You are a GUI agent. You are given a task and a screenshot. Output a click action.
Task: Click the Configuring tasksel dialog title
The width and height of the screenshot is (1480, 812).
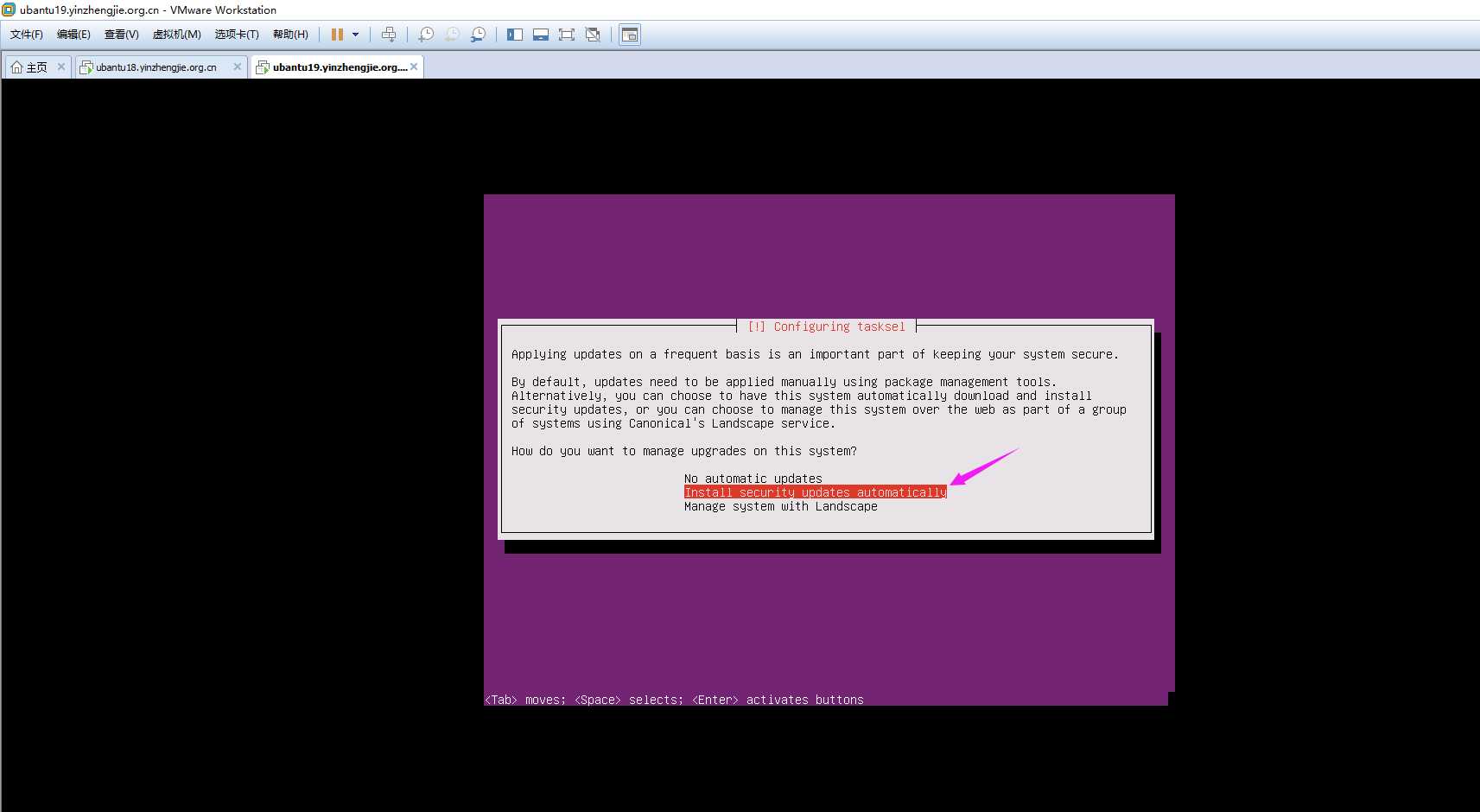tap(827, 327)
